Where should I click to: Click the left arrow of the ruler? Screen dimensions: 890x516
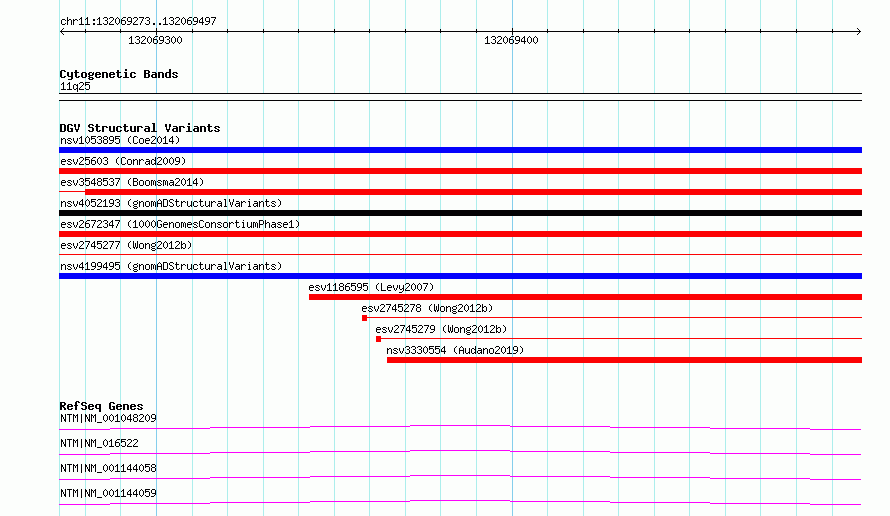pos(62,32)
